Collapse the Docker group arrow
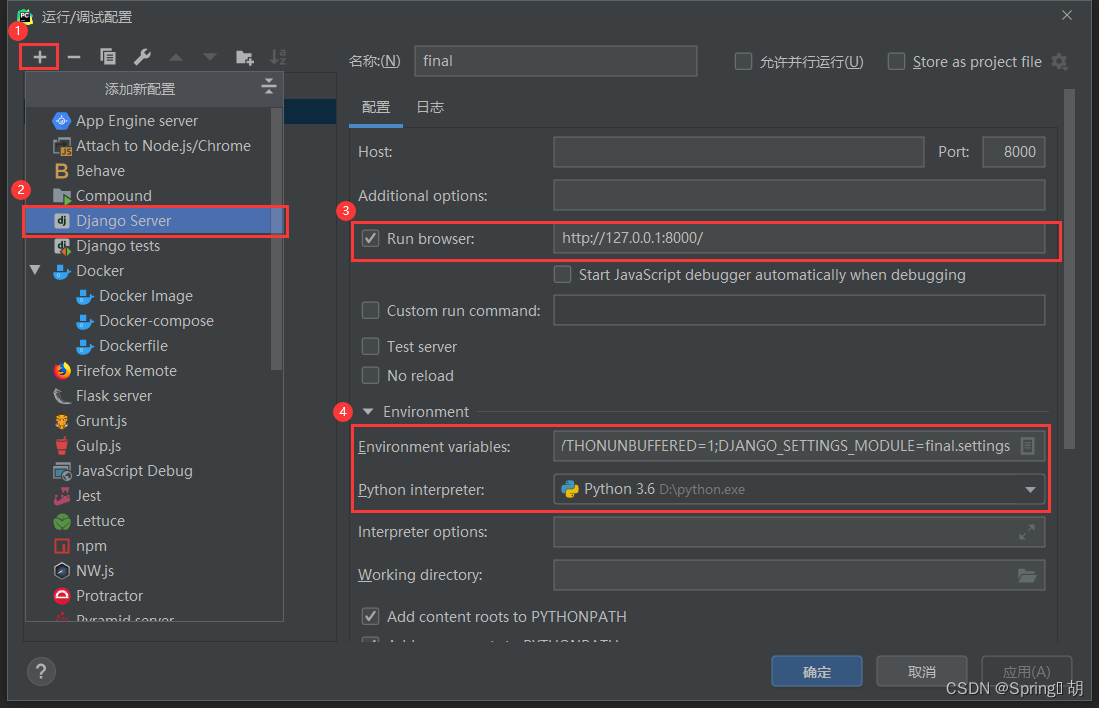 click(35, 271)
